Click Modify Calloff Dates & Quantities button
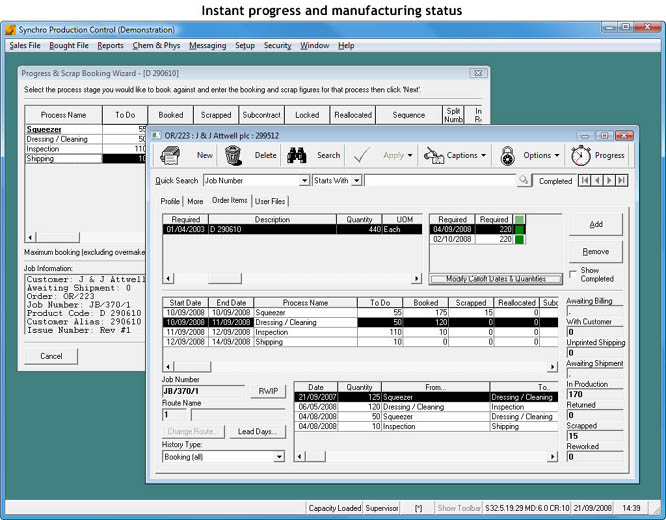The height and width of the screenshot is (520, 666). 496,279
